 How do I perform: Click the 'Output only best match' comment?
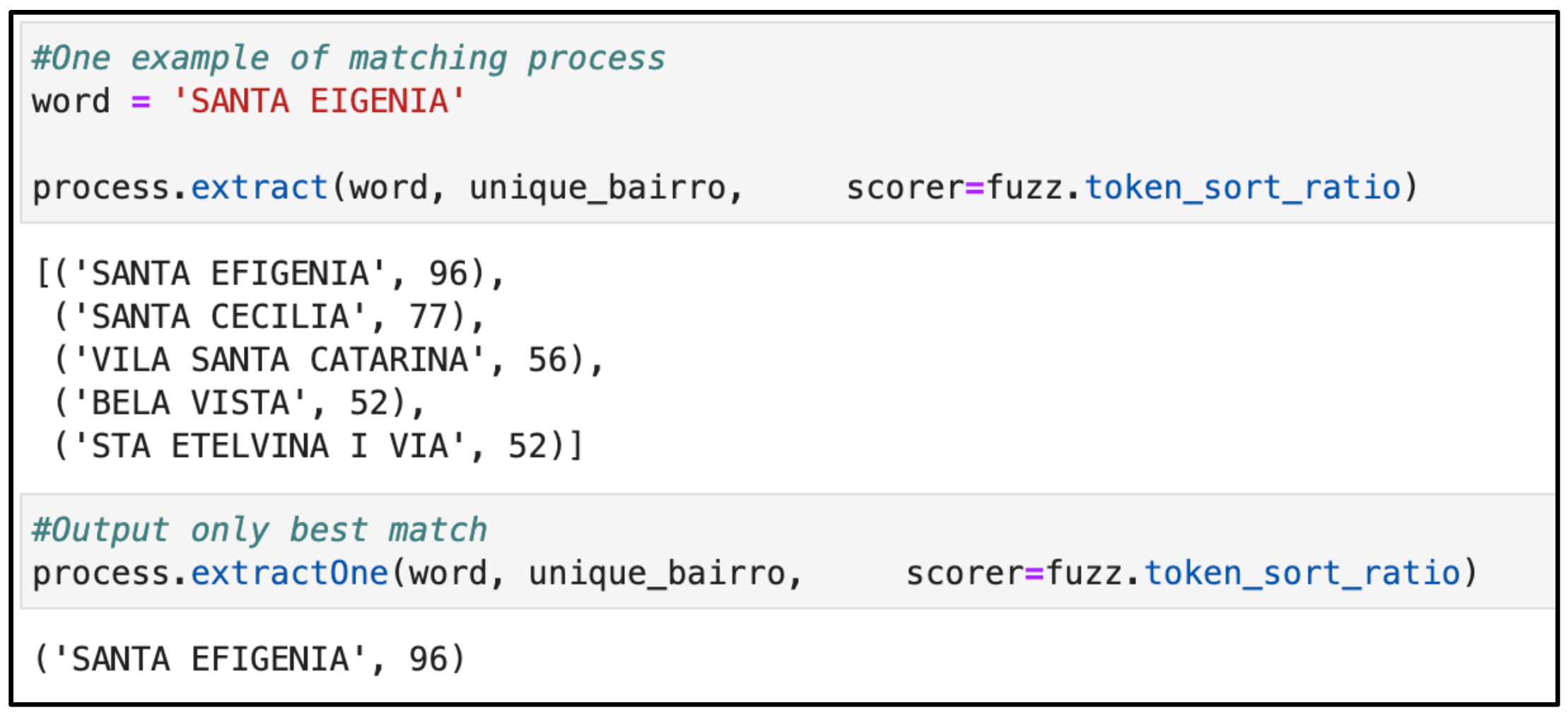[259, 530]
